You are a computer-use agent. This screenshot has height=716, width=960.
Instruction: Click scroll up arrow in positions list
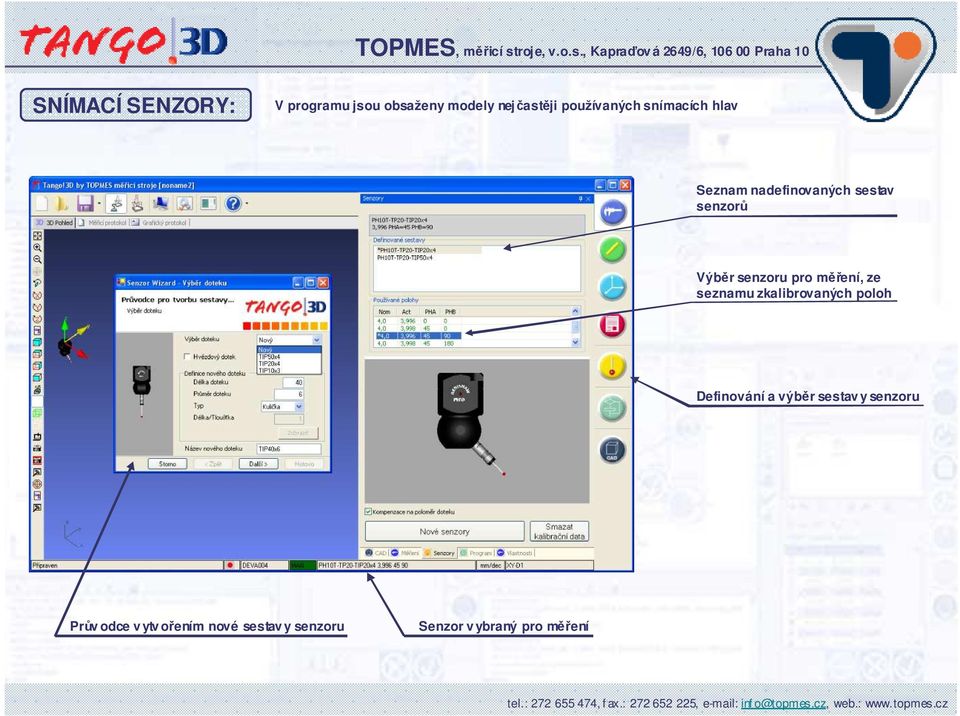[576, 311]
